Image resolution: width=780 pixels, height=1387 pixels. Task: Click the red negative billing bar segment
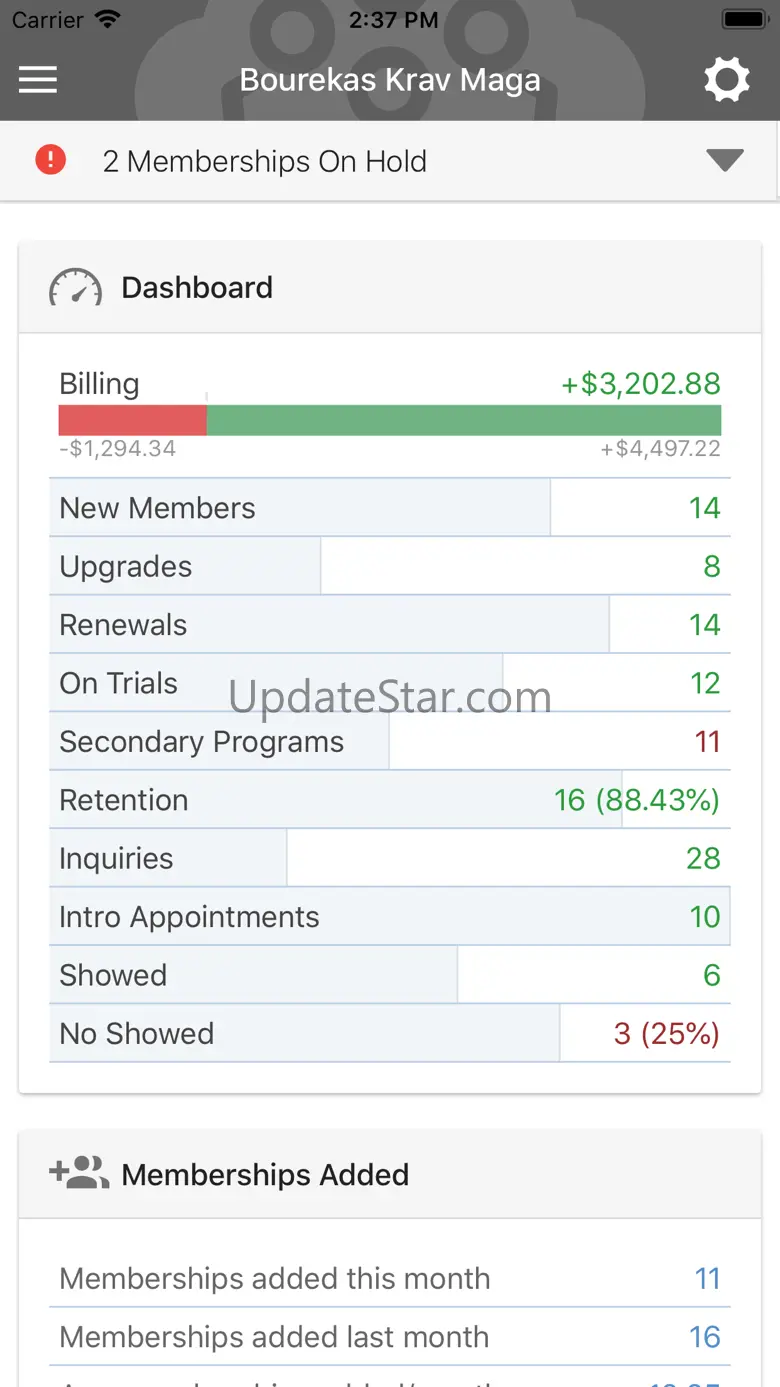[x=132, y=420]
